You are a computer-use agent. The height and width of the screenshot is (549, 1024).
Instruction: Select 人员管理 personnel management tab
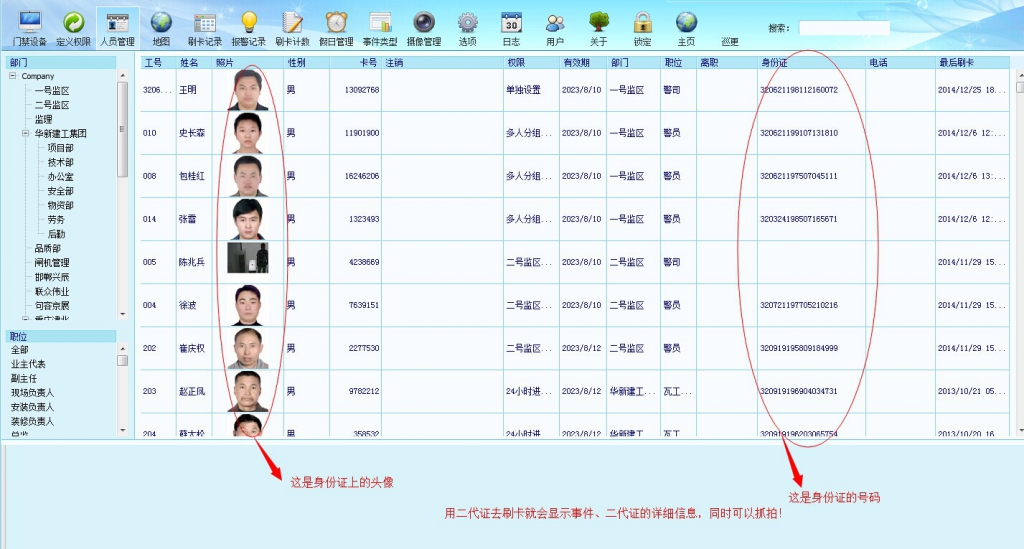[x=117, y=28]
